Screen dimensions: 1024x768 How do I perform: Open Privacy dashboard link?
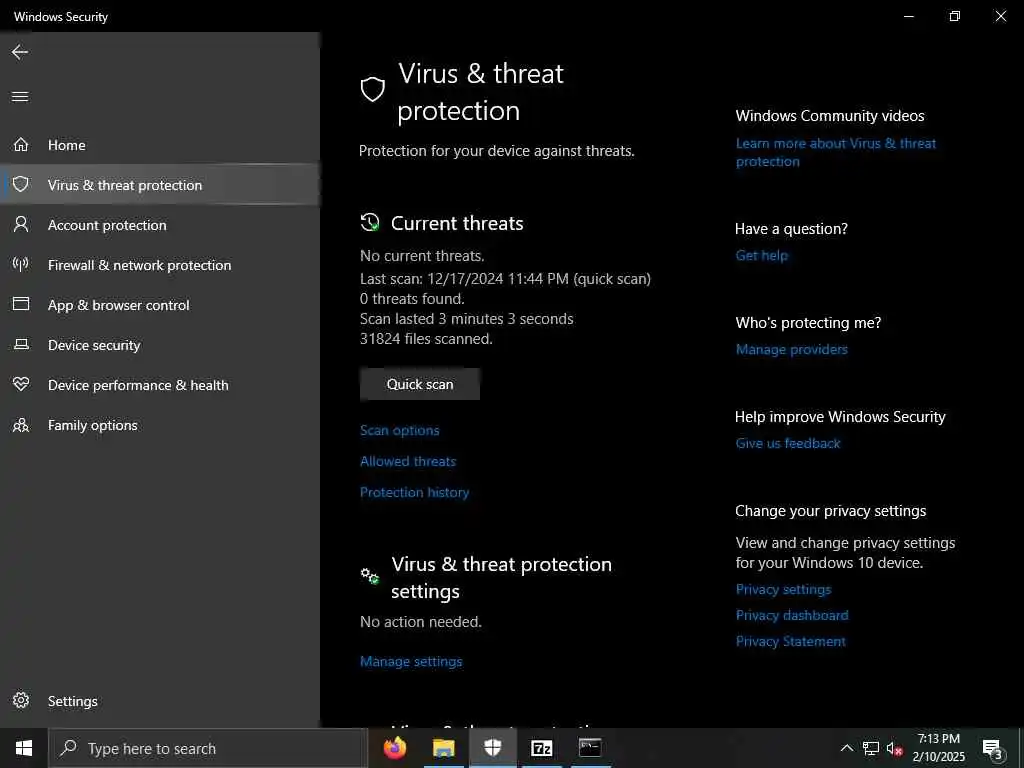tap(792, 615)
